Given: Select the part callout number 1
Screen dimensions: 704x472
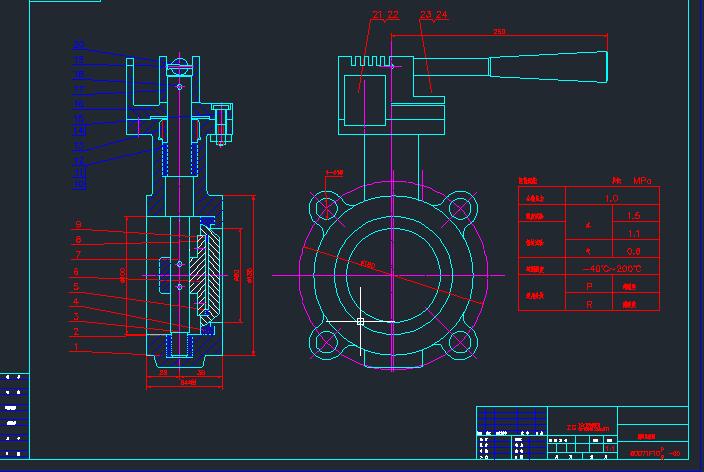Looking at the screenshot, I should 76,347.
